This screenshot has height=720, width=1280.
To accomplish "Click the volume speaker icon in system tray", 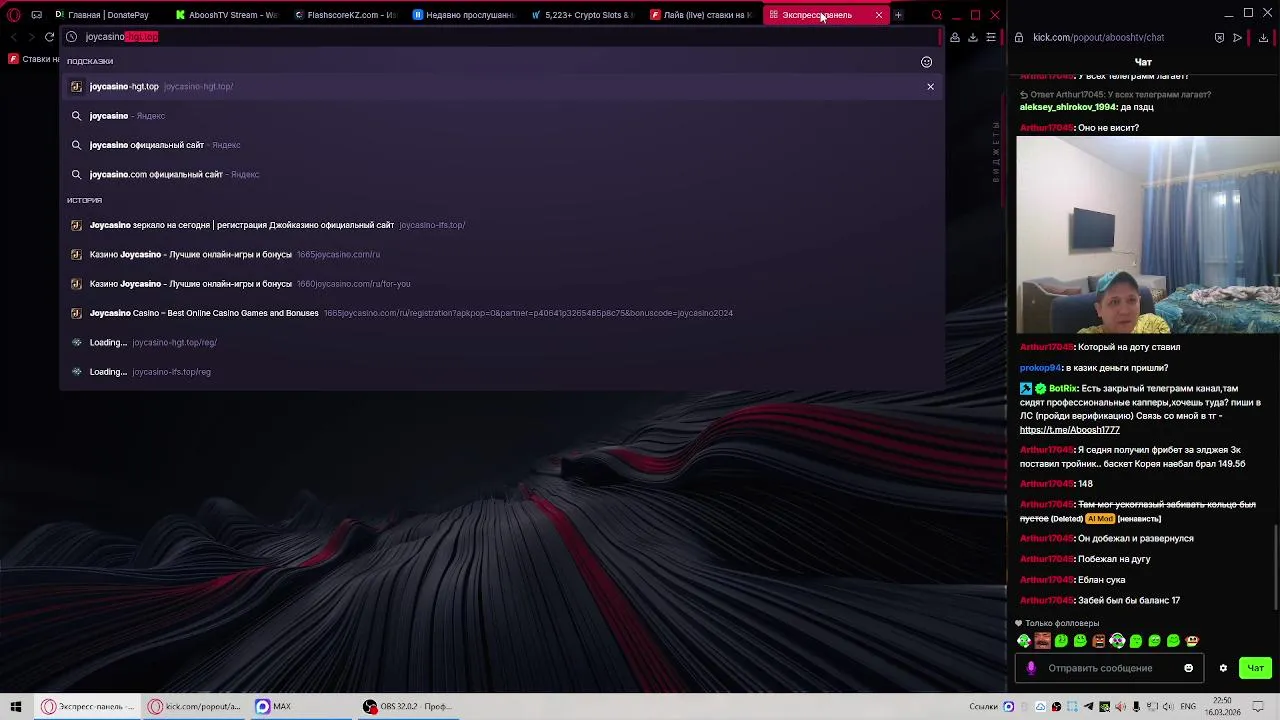I will [x=1168, y=706].
